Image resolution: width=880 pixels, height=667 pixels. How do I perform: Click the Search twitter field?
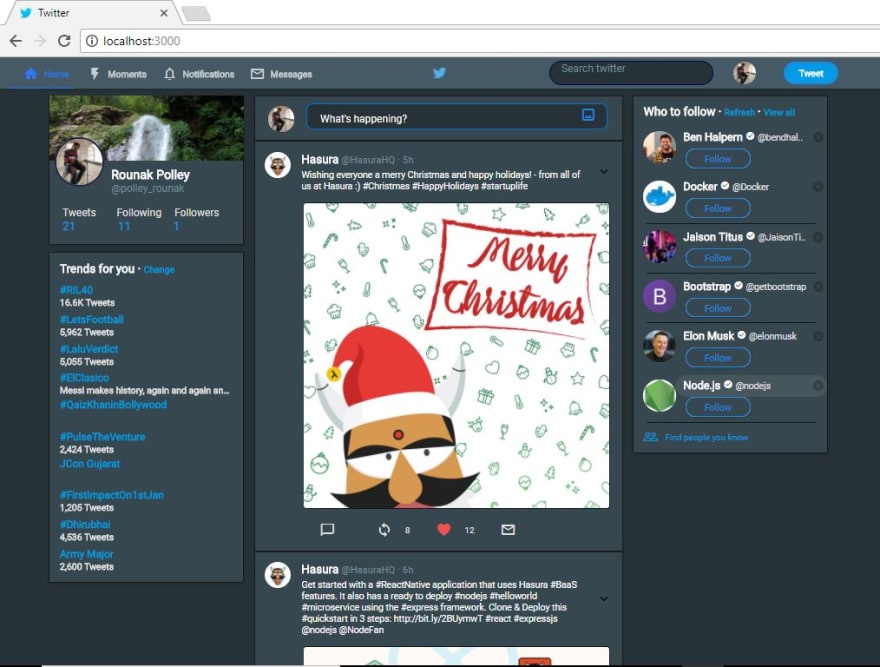point(631,72)
